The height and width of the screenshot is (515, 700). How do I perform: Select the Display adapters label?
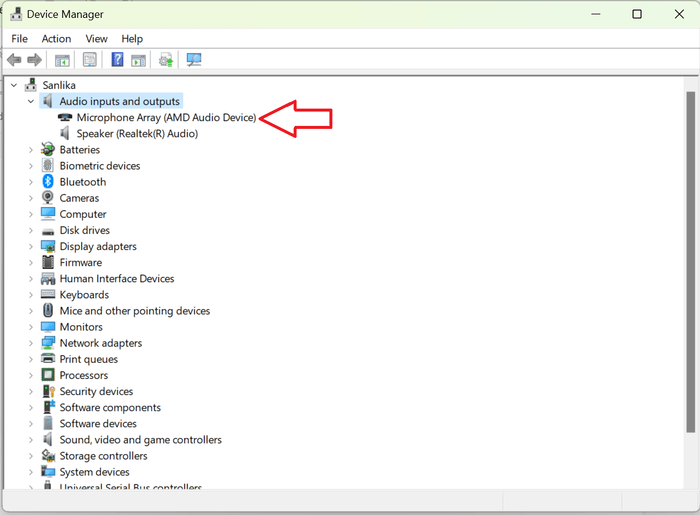98,246
